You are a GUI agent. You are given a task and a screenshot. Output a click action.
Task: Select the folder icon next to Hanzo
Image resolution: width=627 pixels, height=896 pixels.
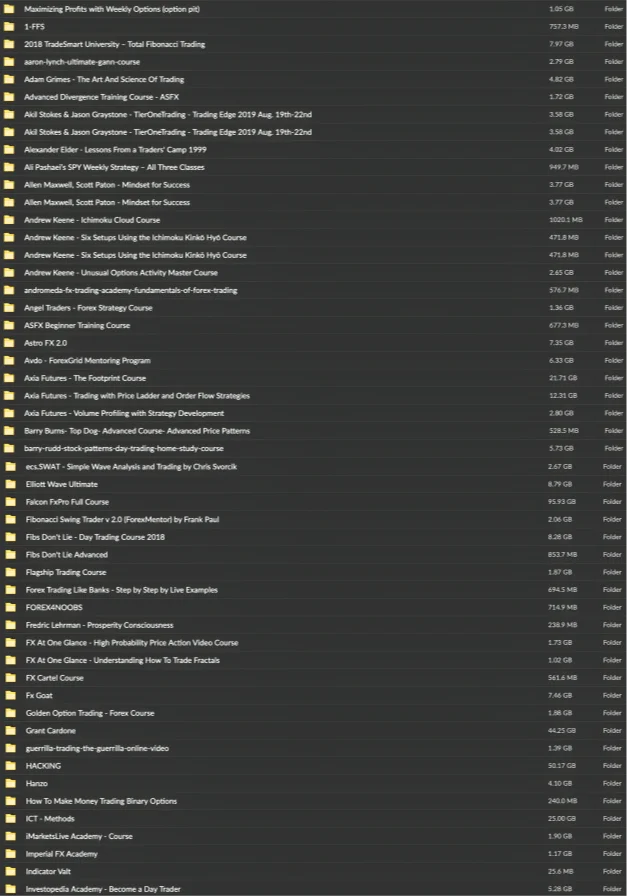point(10,783)
